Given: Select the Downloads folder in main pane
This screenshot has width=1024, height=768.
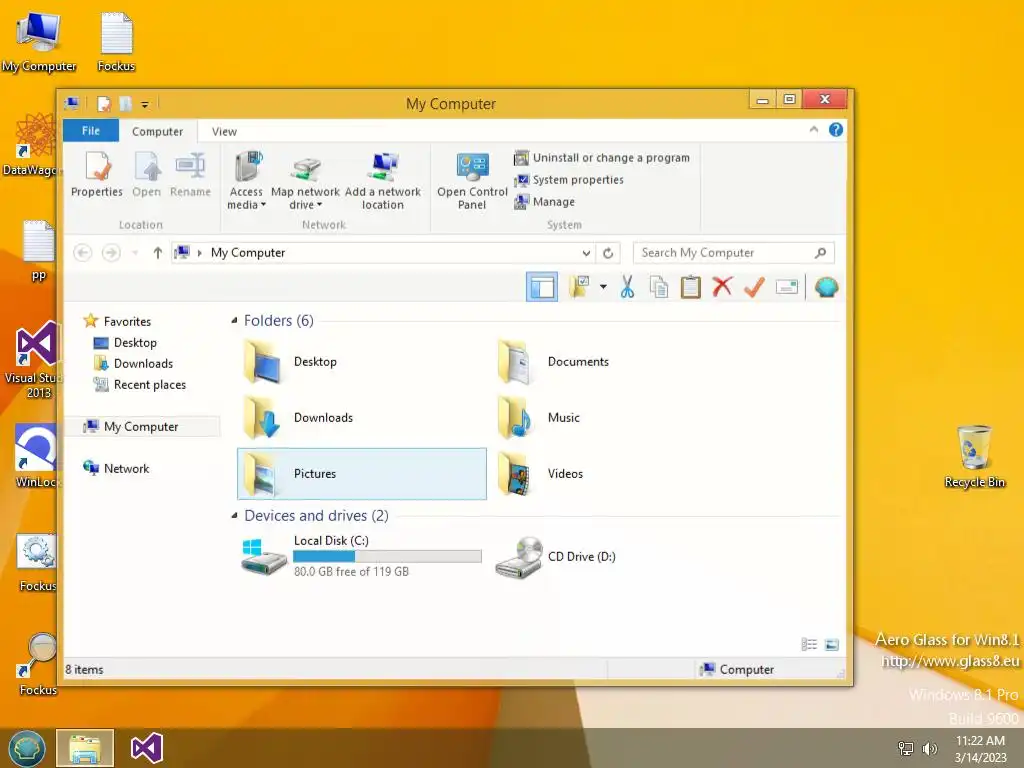Looking at the screenshot, I should click(x=362, y=418).
